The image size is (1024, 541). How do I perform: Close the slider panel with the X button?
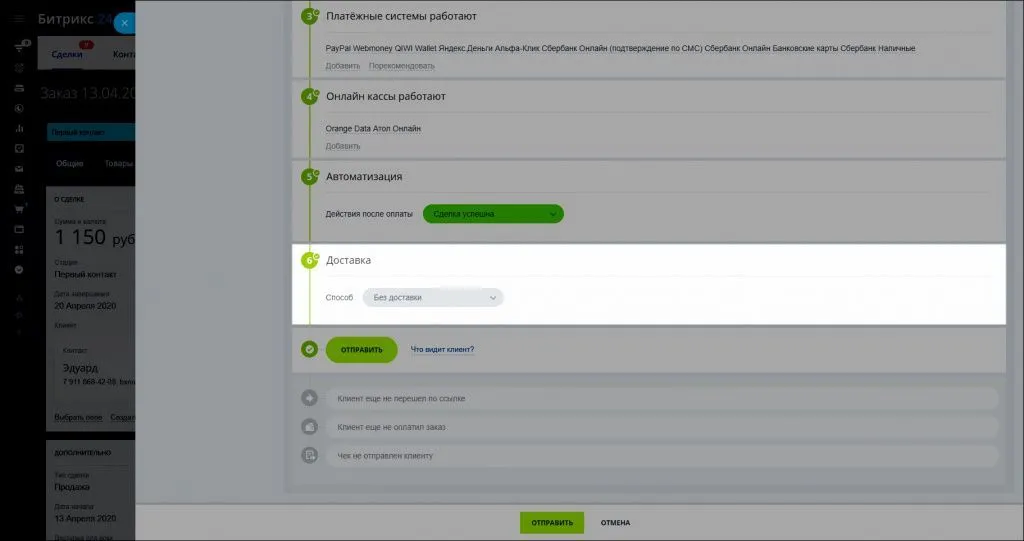tap(124, 23)
